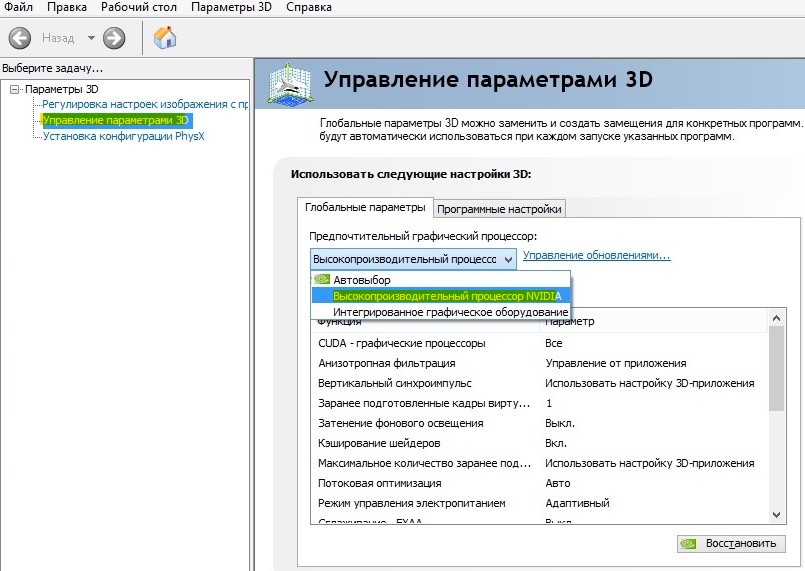805x571 pixels.
Task: Click the 3D settings header icon
Action: (290, 83)
